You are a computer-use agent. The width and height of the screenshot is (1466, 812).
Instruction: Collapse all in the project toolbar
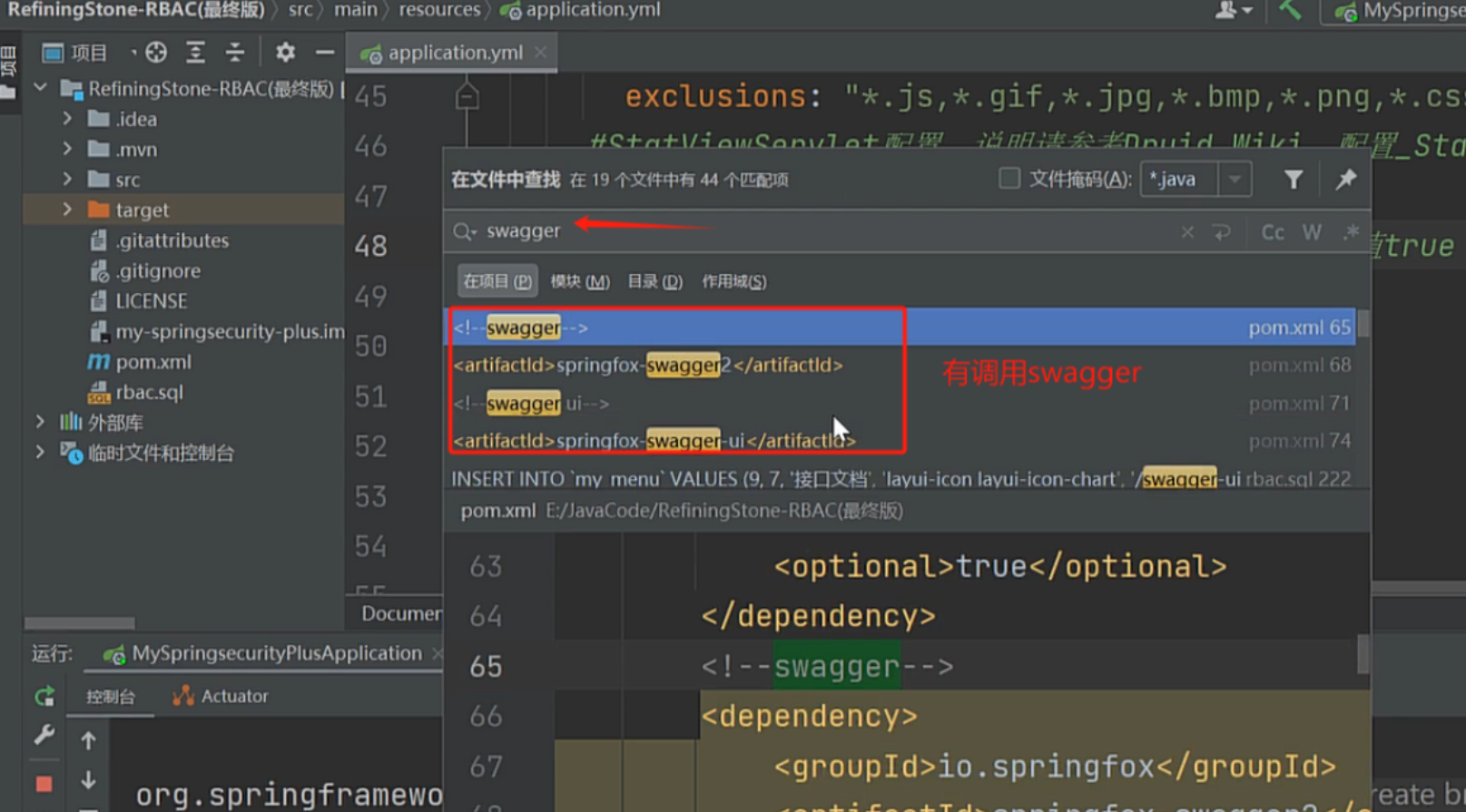tap(235, 53)
